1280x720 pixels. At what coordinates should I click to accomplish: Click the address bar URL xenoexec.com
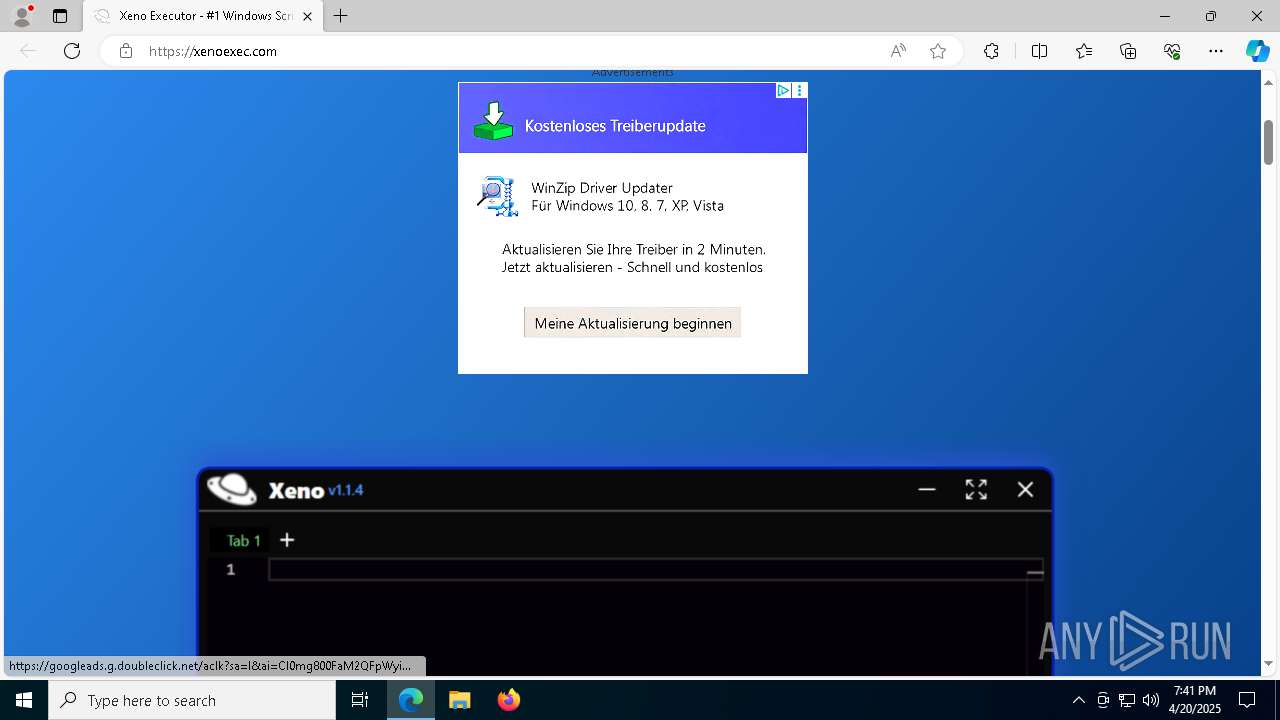tap(213, 51)
